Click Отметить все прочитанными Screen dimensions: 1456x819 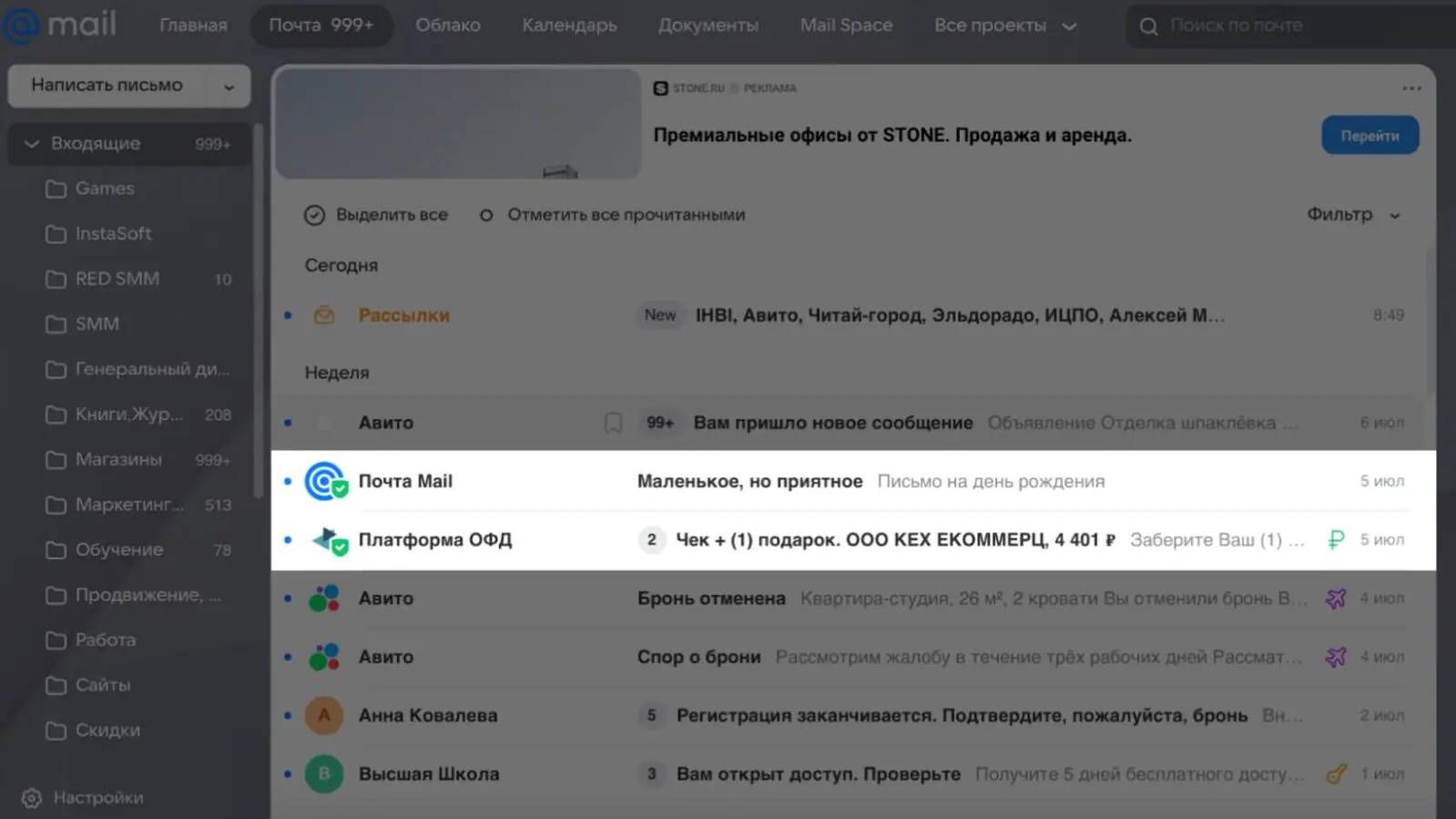626,215
